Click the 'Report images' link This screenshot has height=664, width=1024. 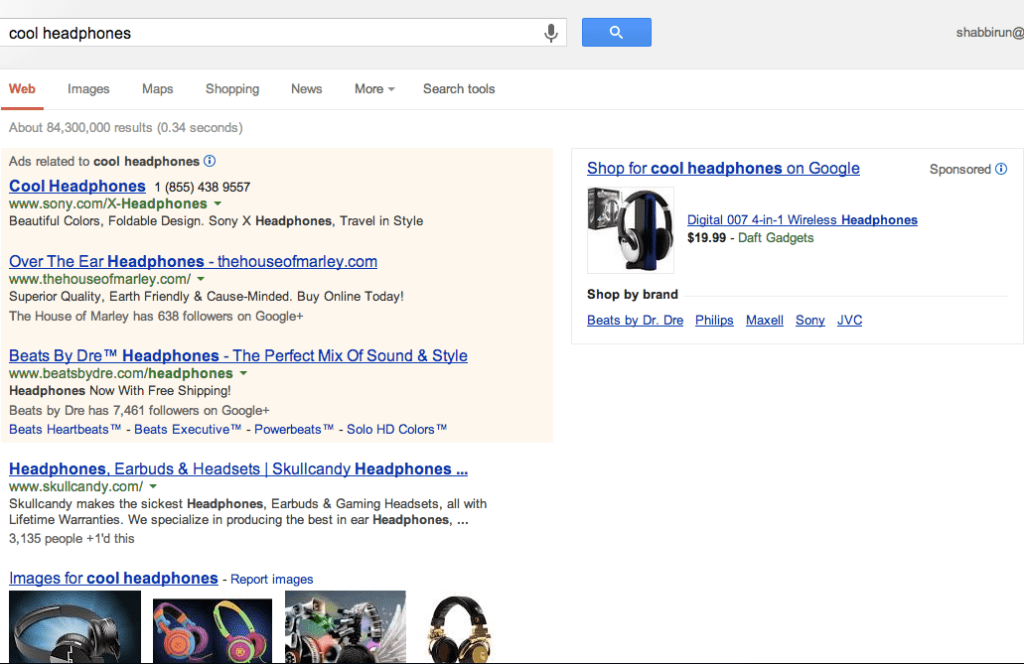tap(272, 579)
